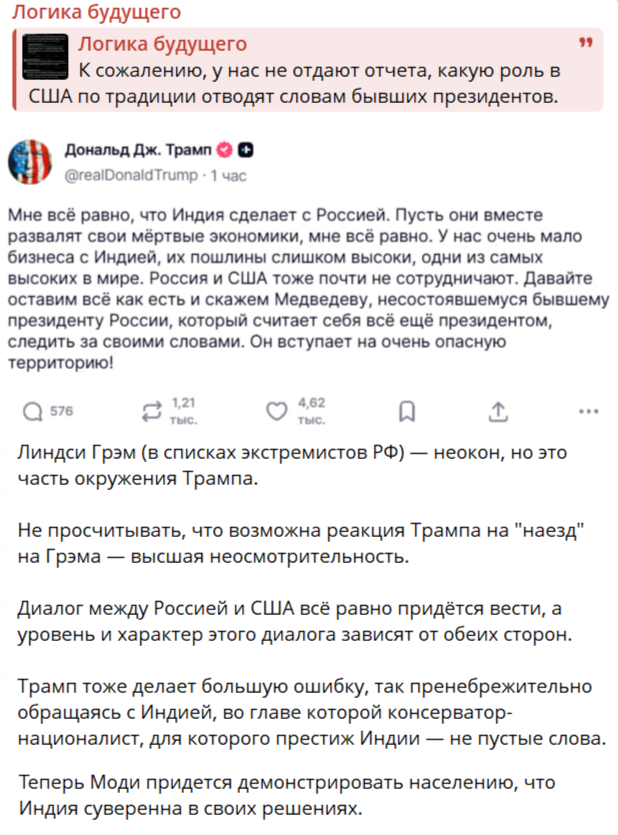
Task: Click the 576 replies count
Action: coord(61,411)
